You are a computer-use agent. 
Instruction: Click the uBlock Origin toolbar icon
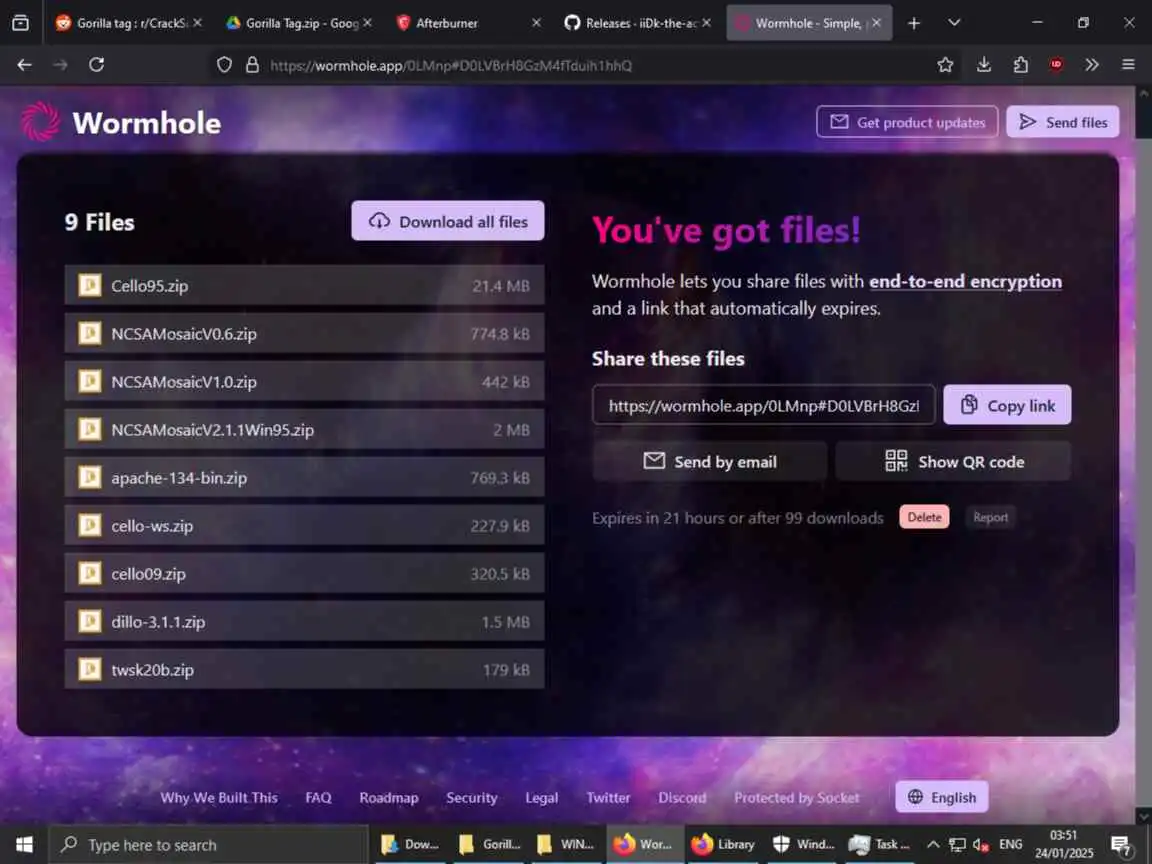1056,65
